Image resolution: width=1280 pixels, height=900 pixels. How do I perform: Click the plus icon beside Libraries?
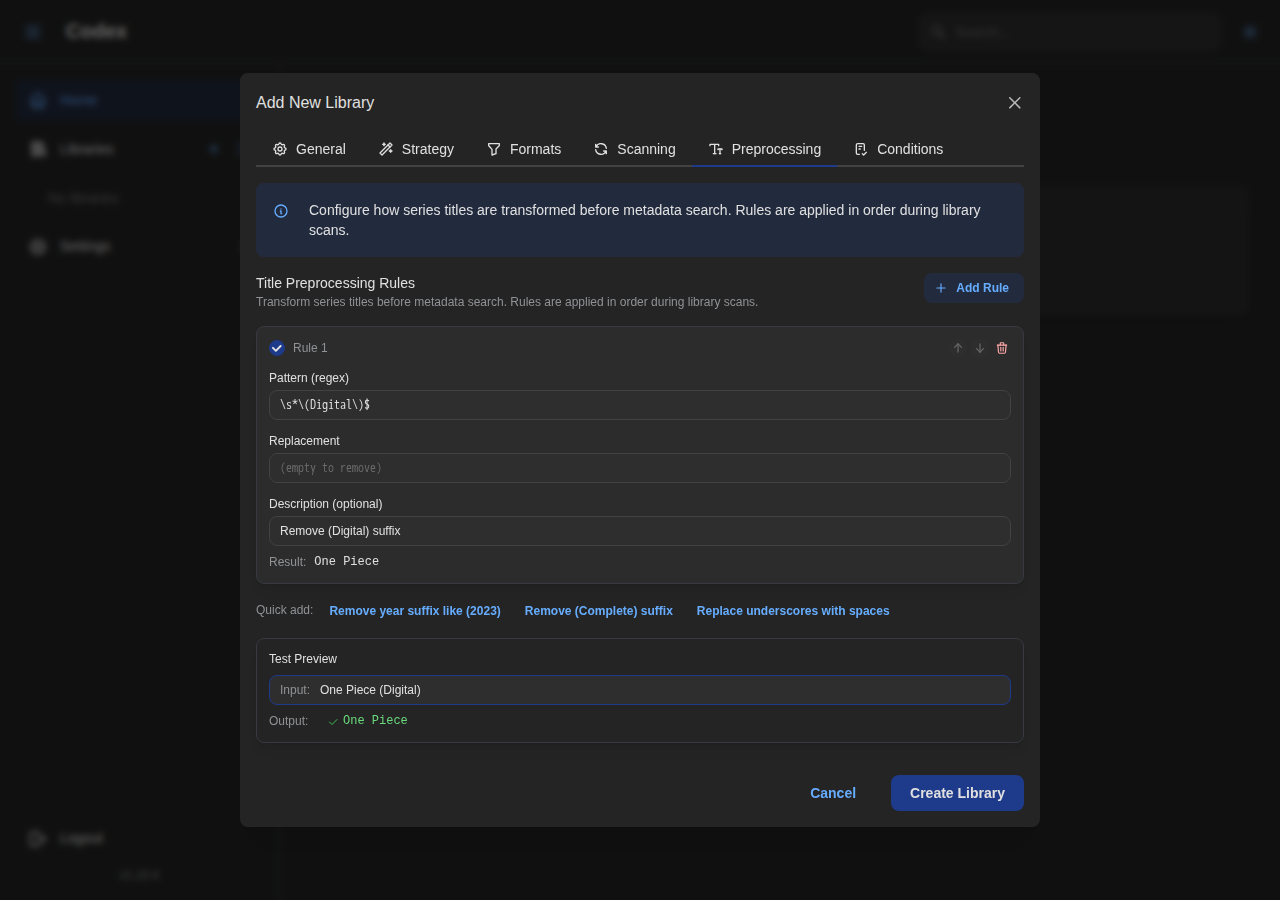click(214, 149)
